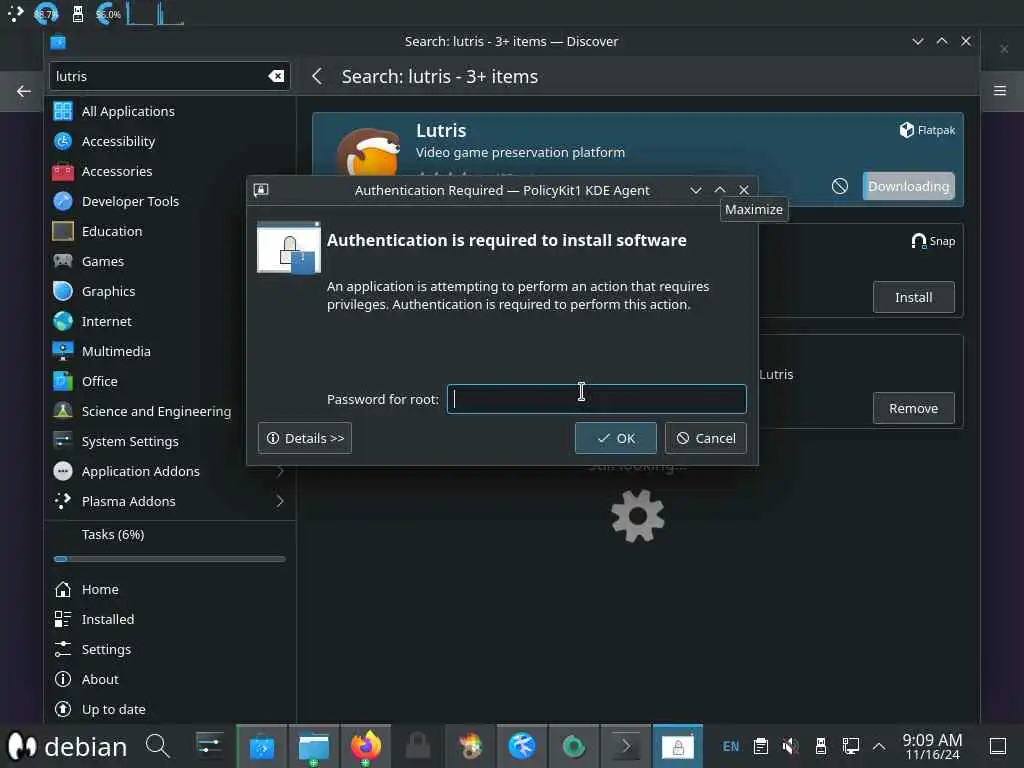Click the tasks progress bar
Viewport: 1024px width, 768px height.
[x=170, y=559]
